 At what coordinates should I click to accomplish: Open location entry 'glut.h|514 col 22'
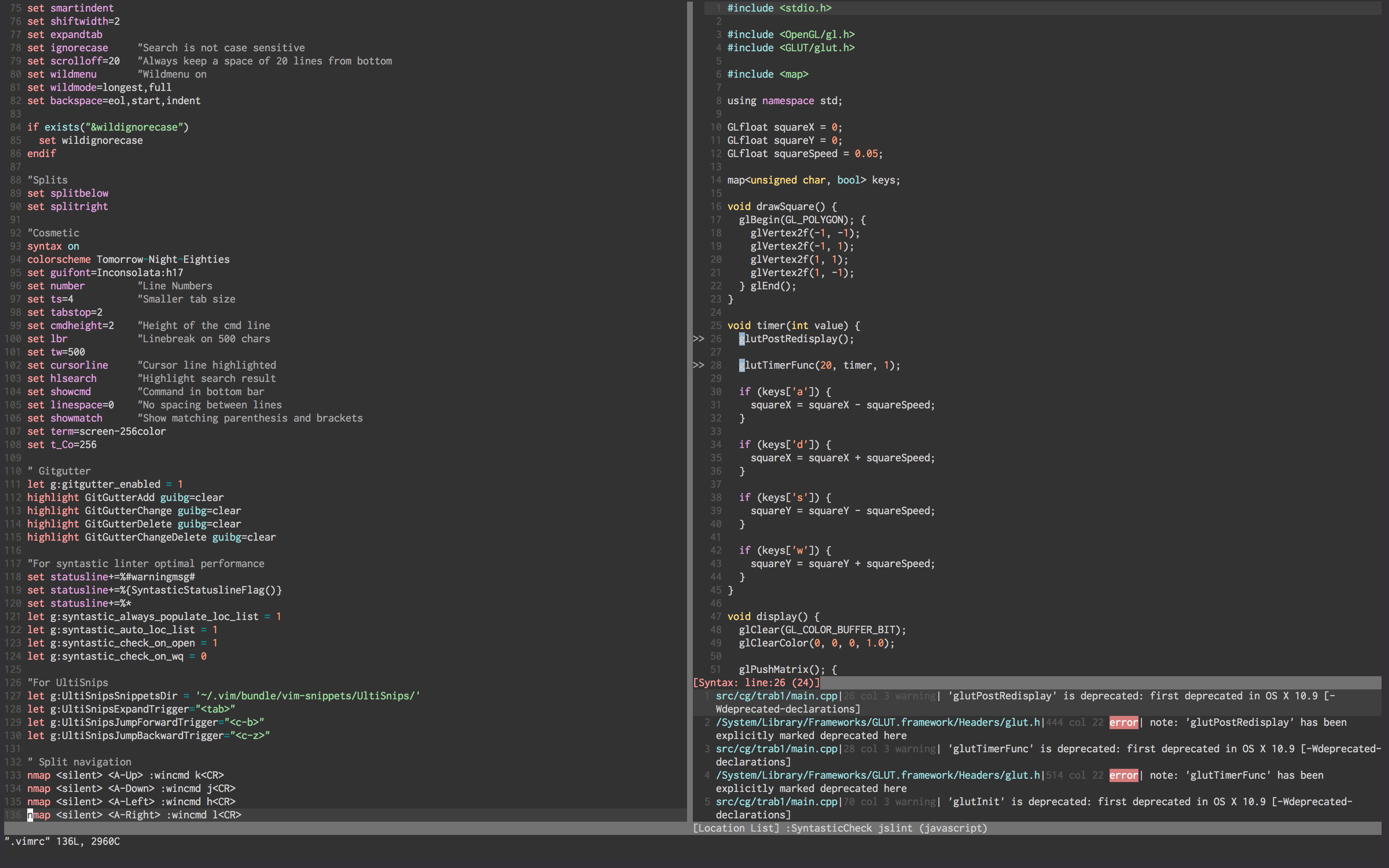pyautogui.click(x=1037, y=781)
